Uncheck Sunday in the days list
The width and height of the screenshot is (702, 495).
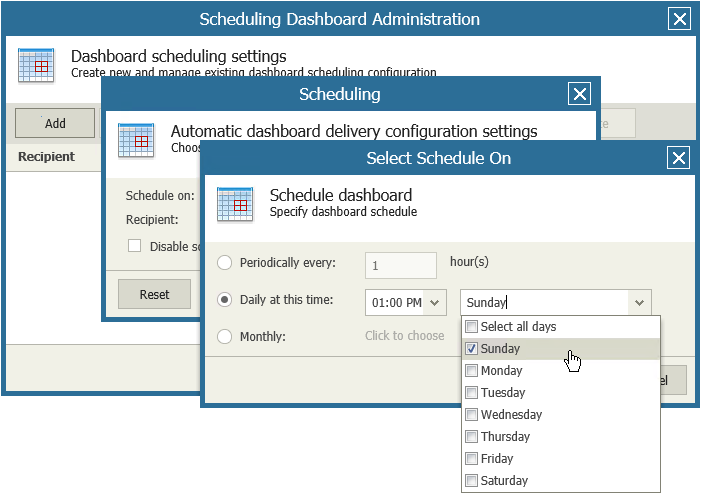click(x=472, y=349)
